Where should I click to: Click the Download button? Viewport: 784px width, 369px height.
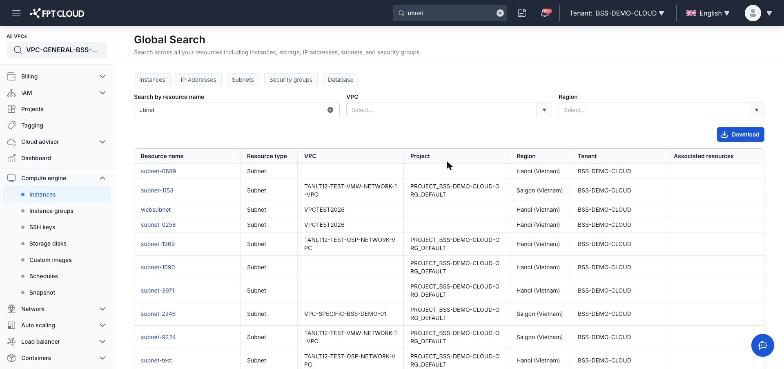point(740,134)
